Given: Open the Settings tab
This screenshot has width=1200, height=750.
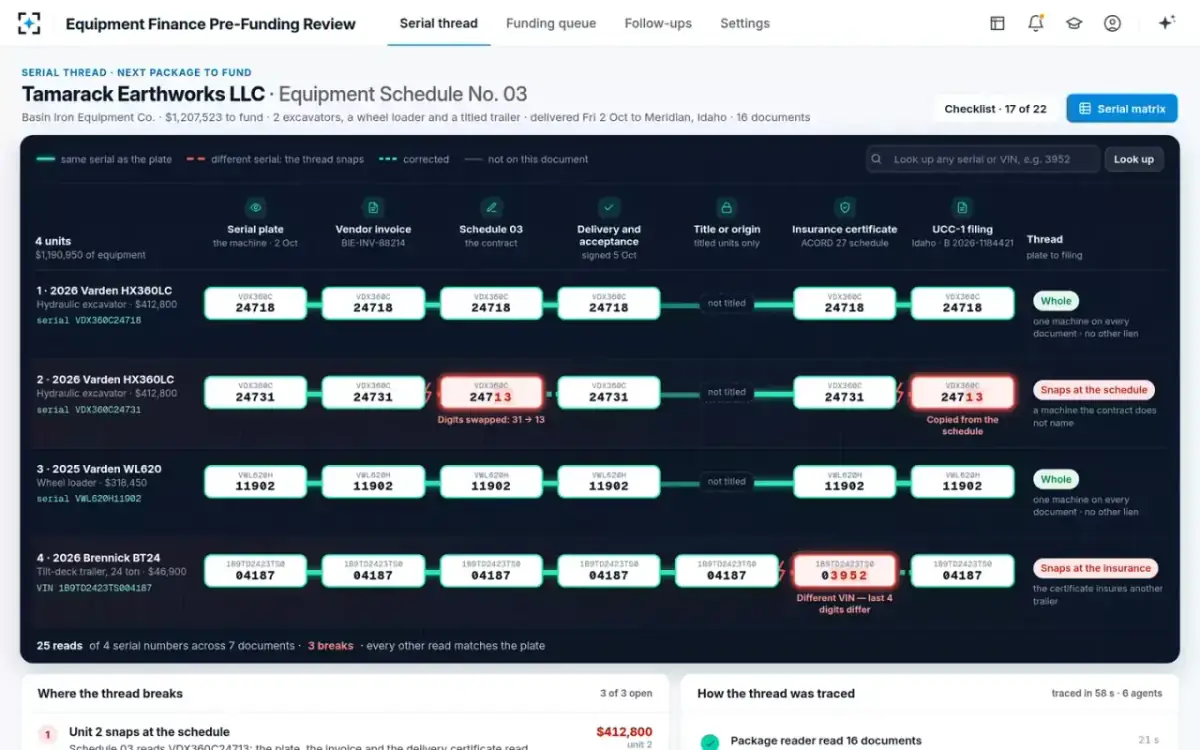Looking at the screenshot, I should click(x=745, y=23).
